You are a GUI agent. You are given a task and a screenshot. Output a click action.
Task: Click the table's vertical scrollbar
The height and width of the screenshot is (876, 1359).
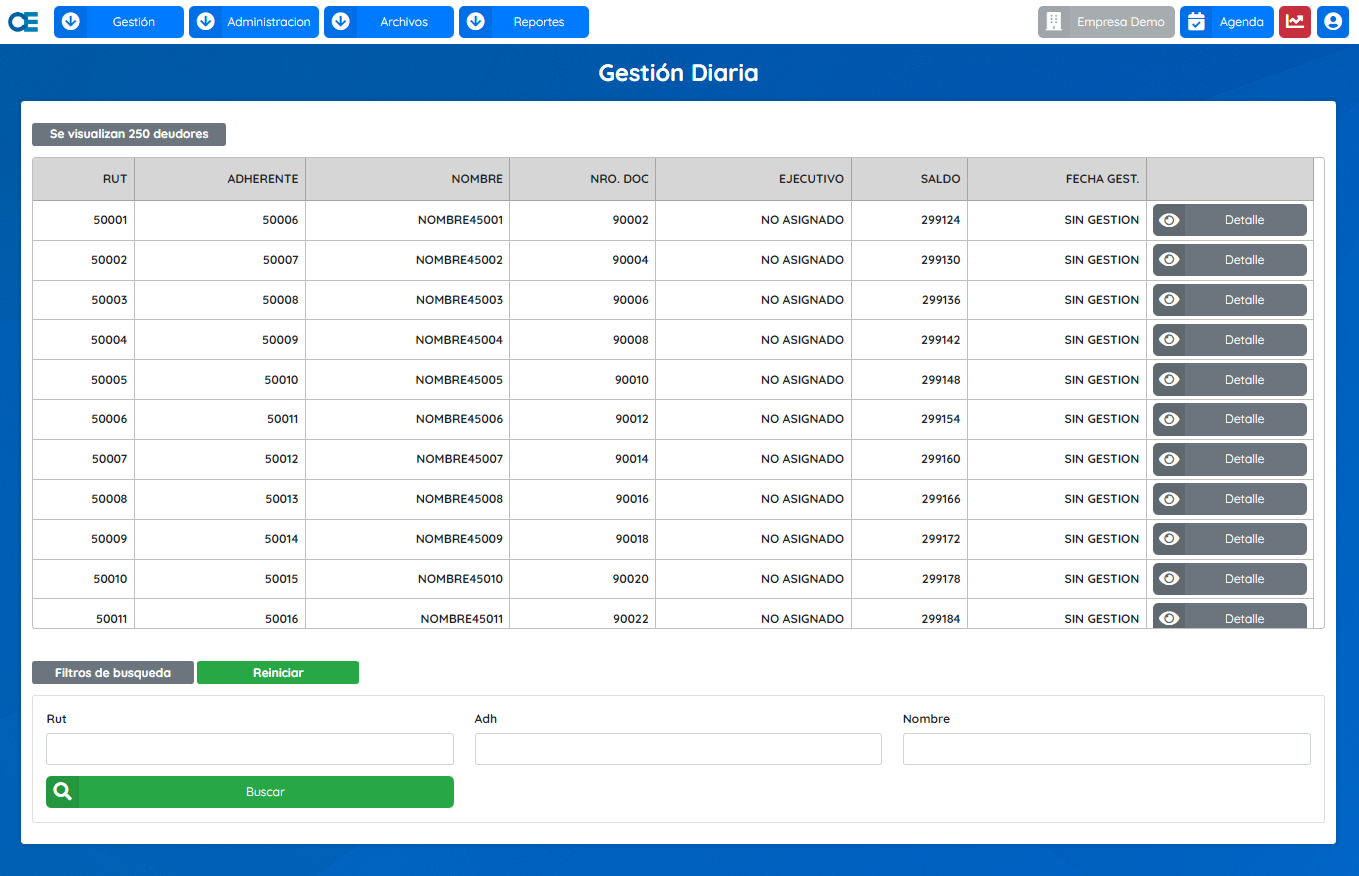click(1318, 392)
